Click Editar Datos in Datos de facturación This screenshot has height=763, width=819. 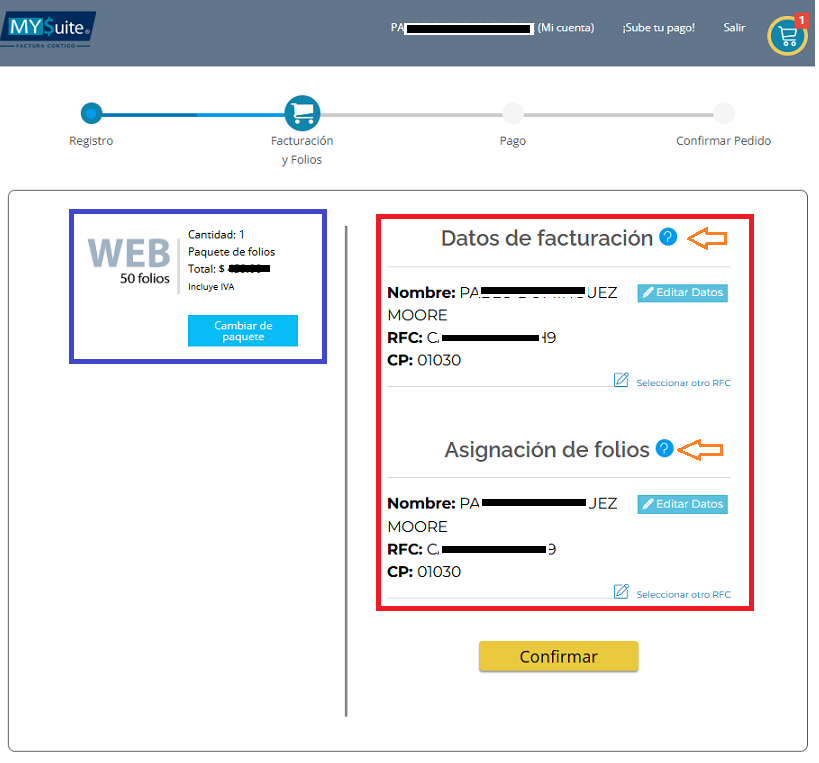click(682, 293)
